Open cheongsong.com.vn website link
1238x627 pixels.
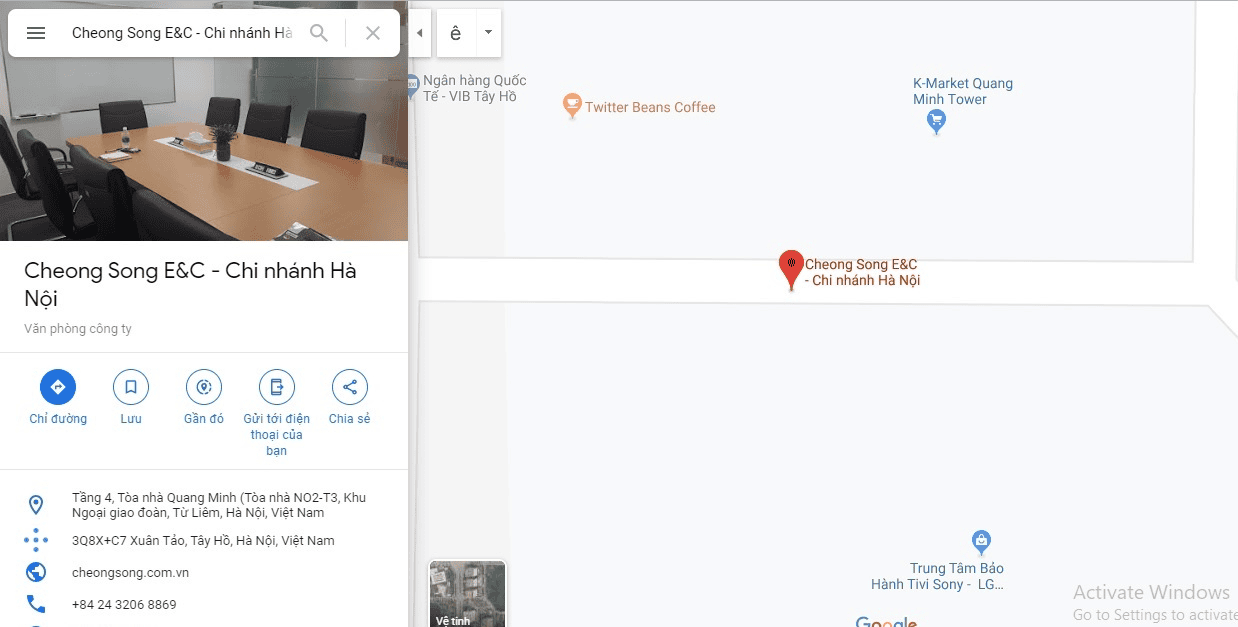(x=130, y=573)
